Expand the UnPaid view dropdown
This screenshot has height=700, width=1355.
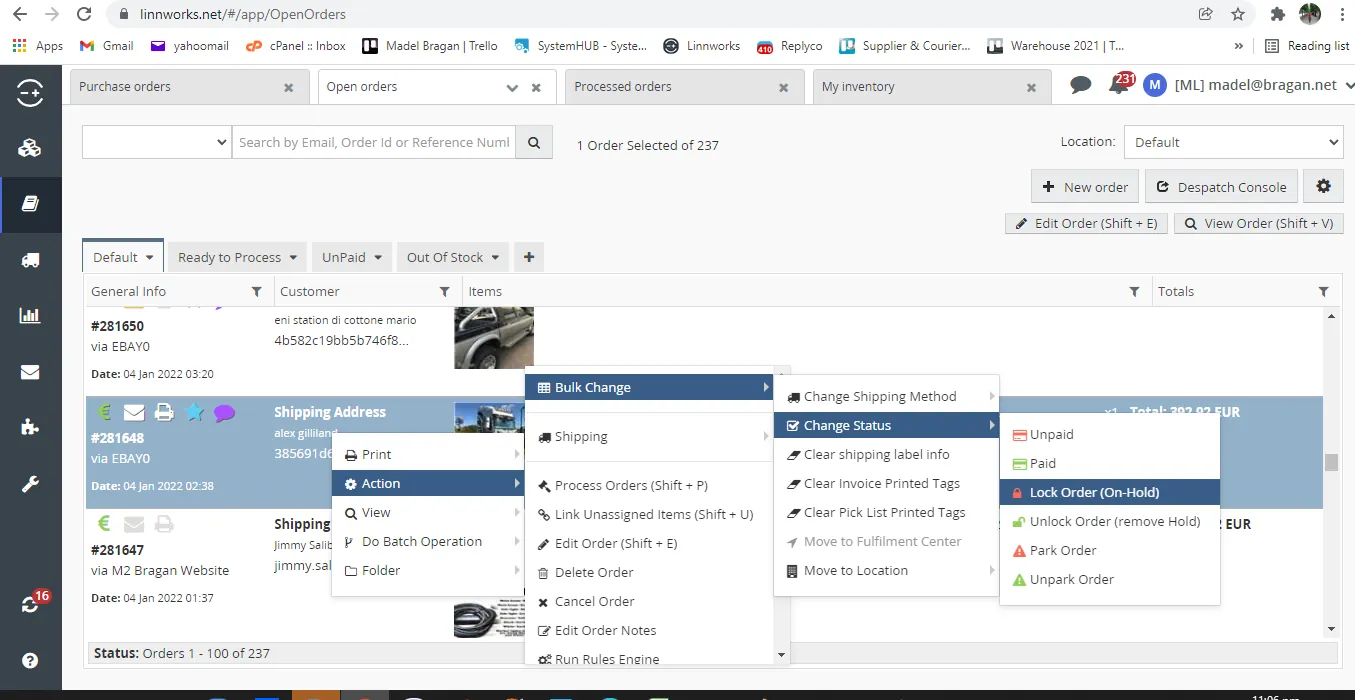coord(378,258)
